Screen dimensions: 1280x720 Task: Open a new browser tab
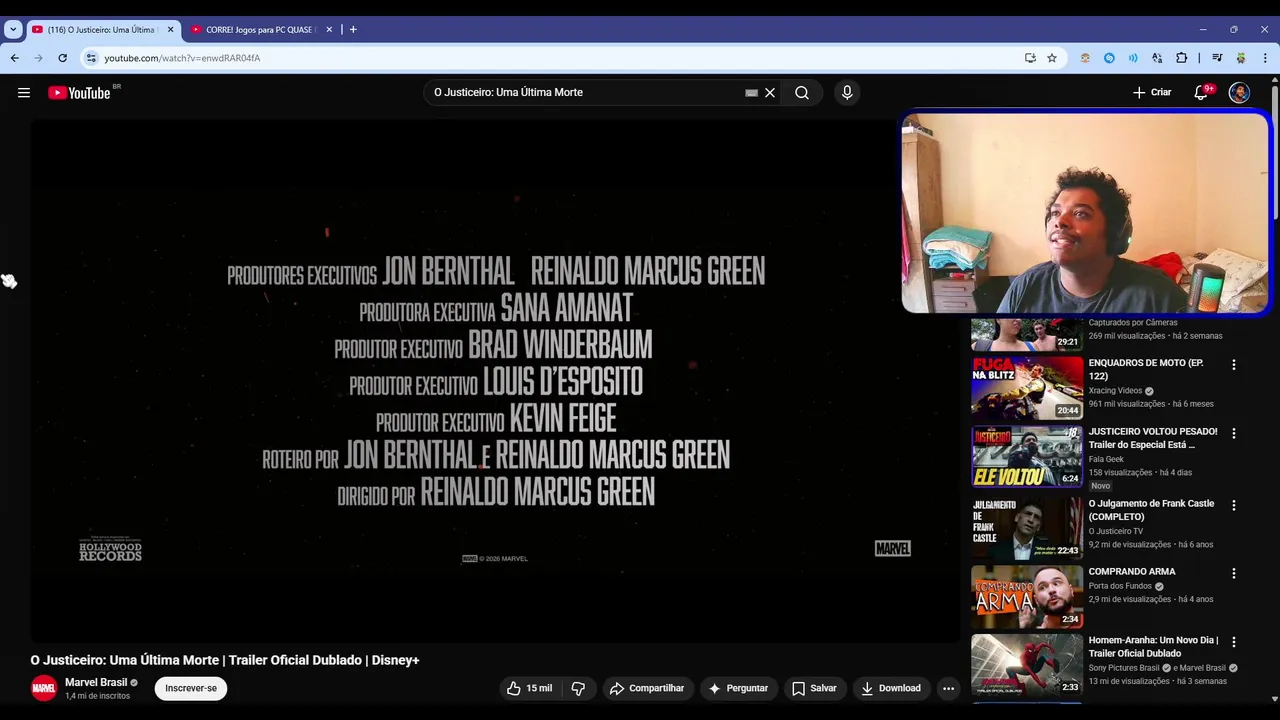[353, 29]
